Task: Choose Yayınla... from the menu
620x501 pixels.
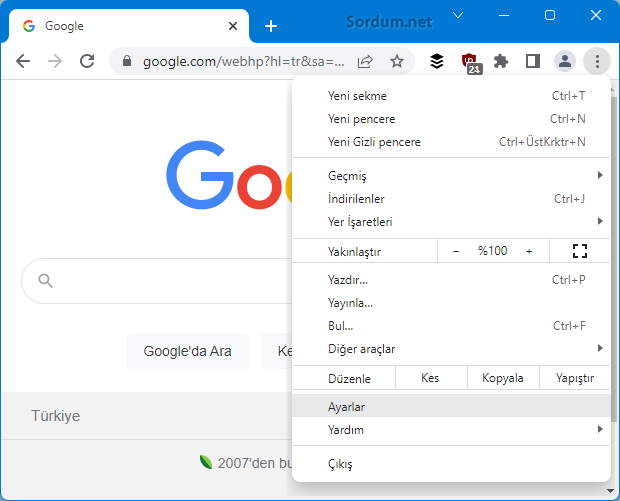Action: (451, 303)
